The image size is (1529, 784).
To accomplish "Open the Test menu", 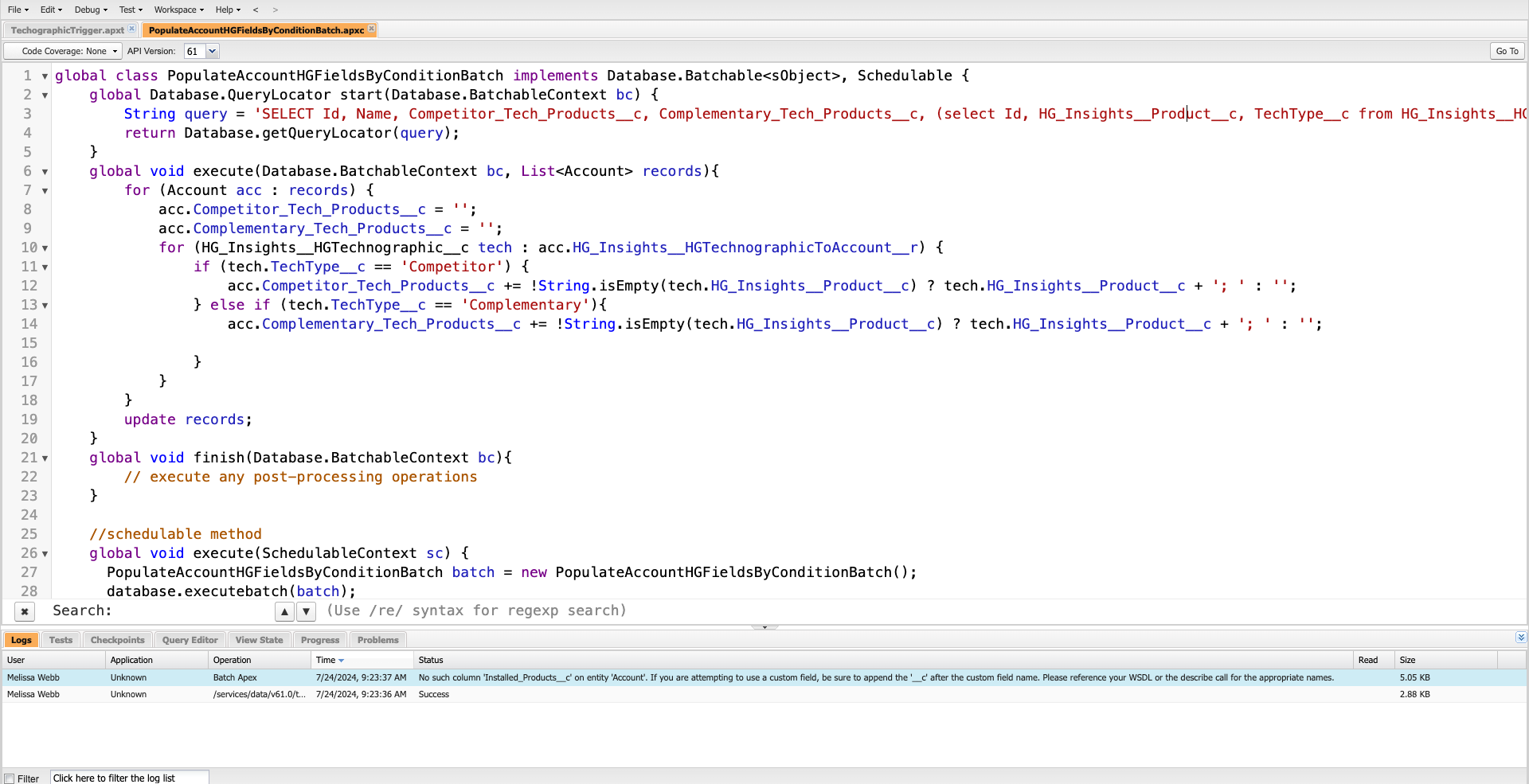I will click(131, 10).
